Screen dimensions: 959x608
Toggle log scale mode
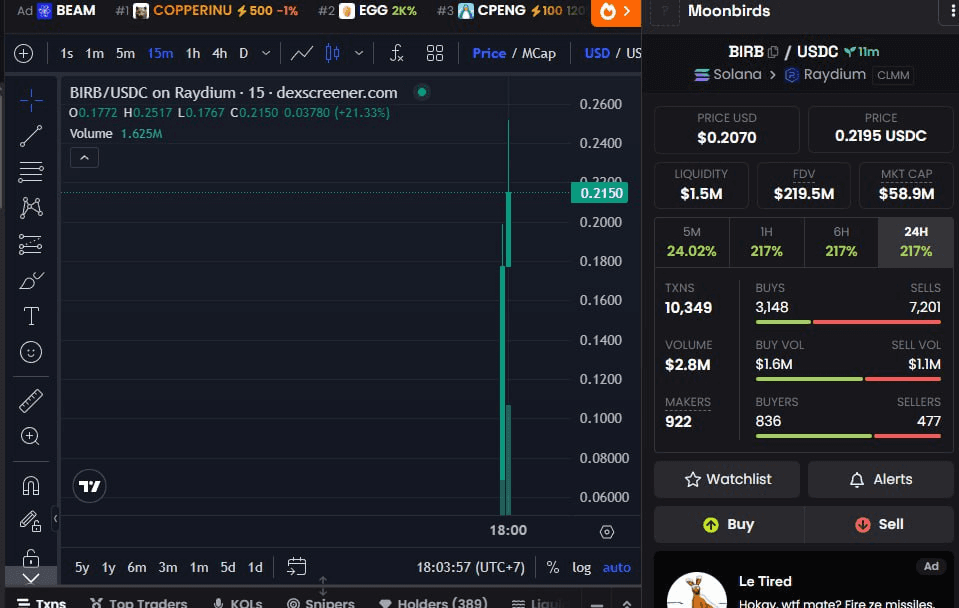point(581,568)
